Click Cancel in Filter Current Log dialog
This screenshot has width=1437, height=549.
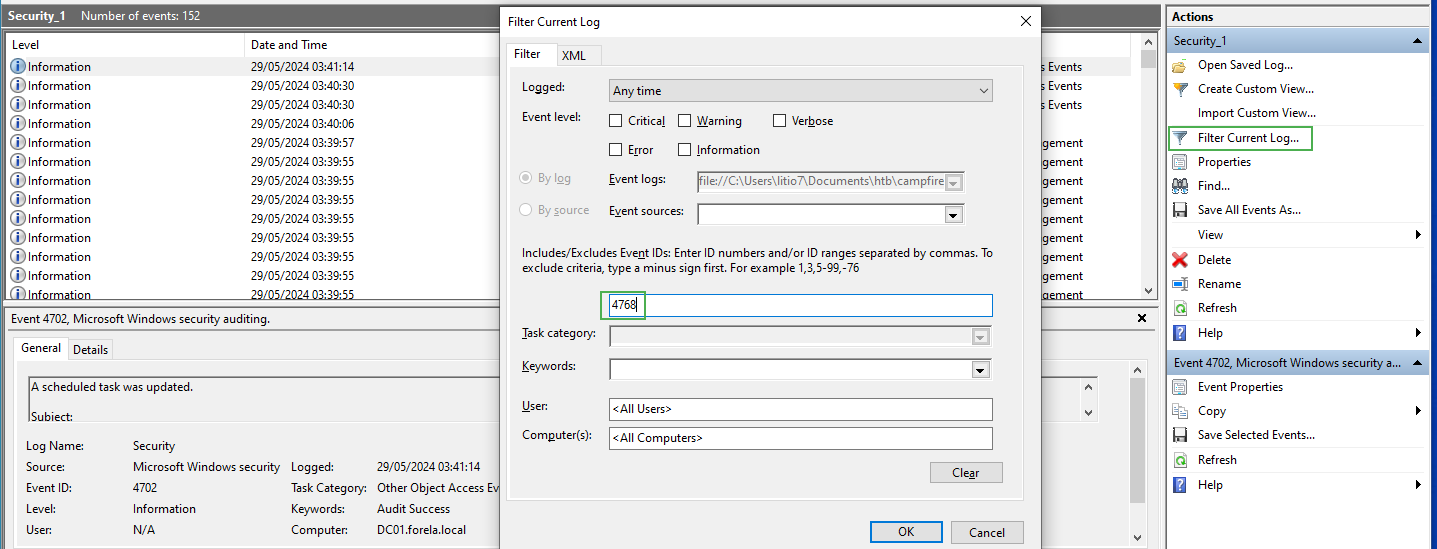(987, 532)
